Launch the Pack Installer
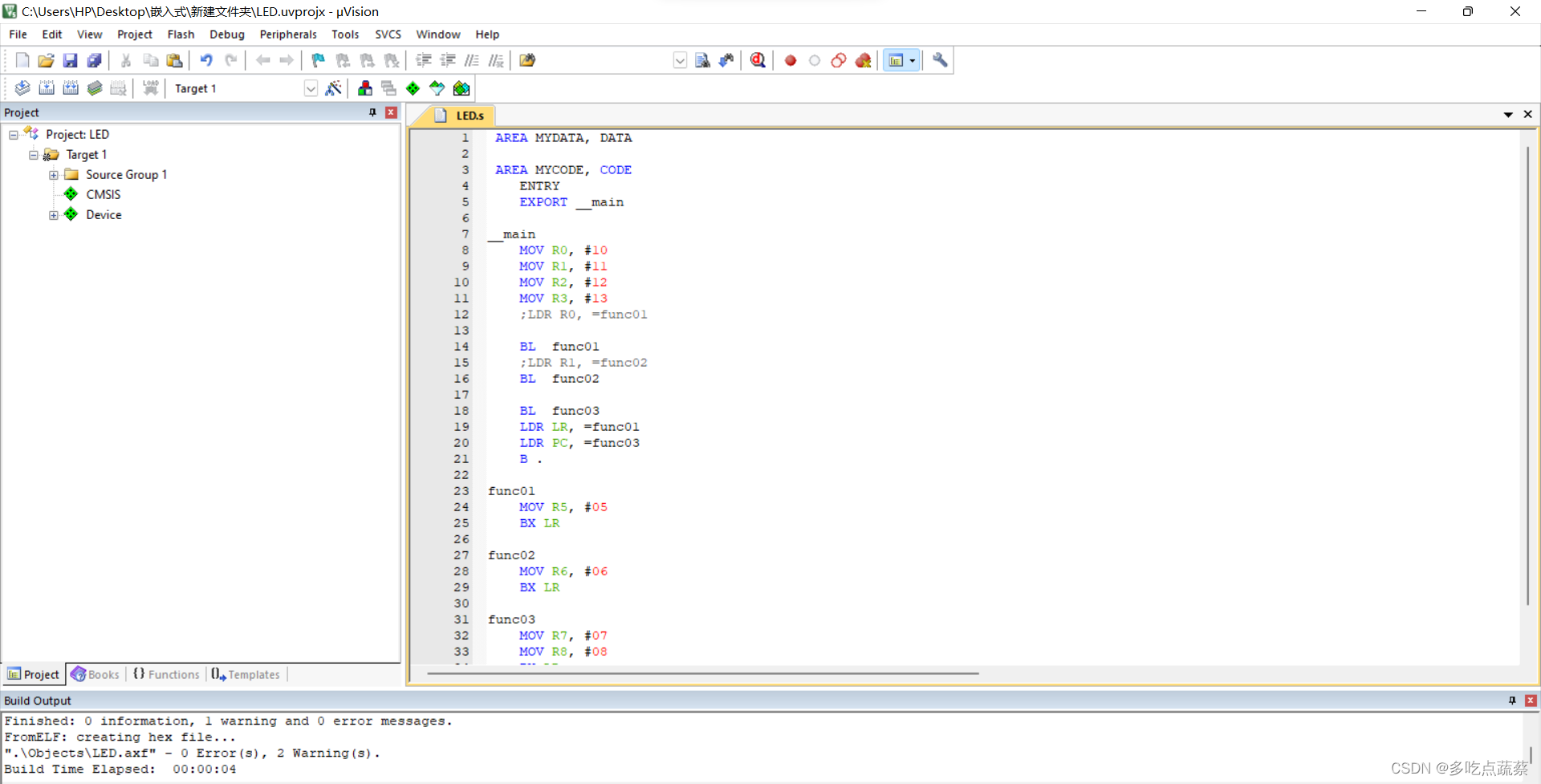 [x=461, y=88]
